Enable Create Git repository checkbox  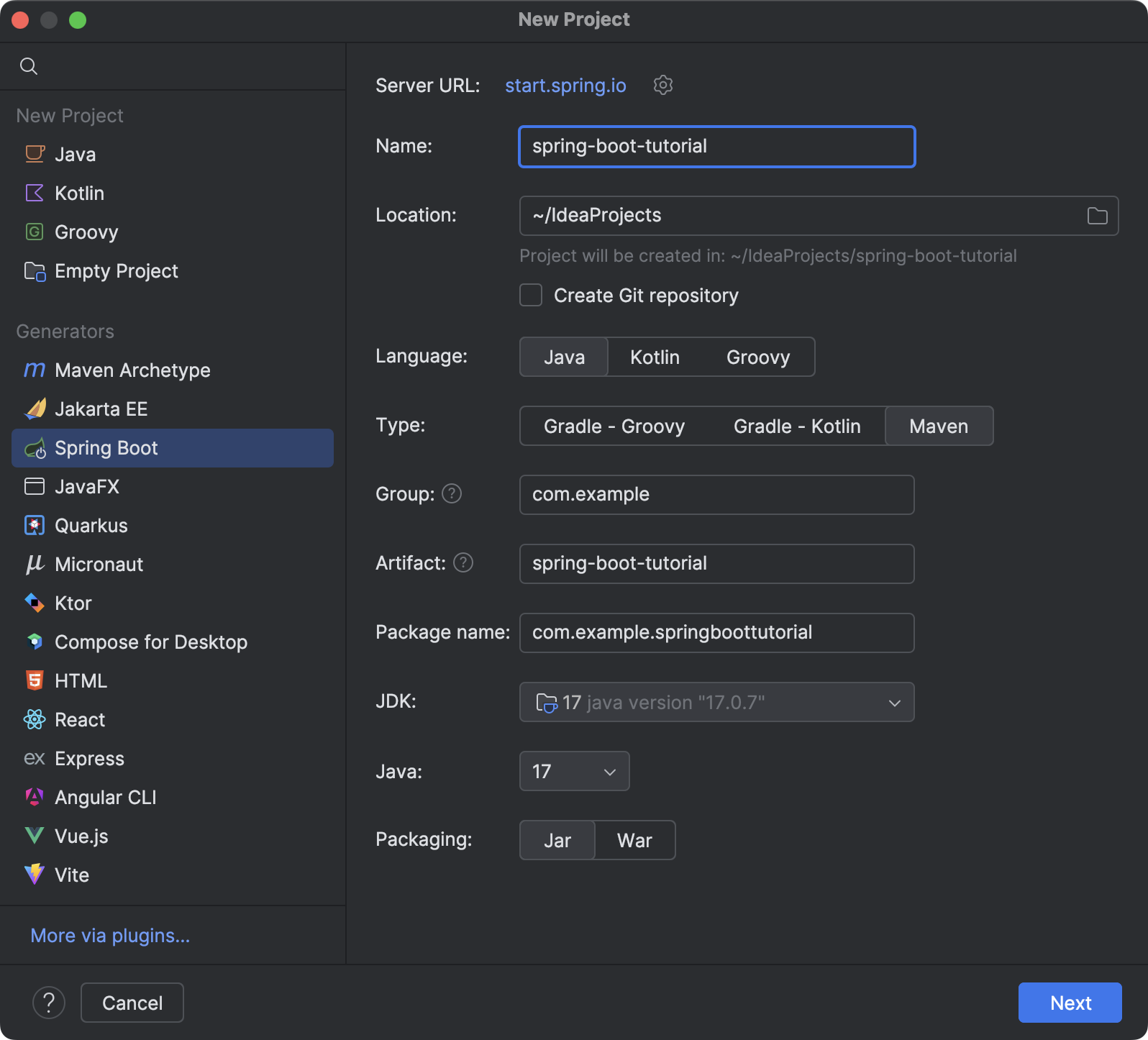click(531, 296)
